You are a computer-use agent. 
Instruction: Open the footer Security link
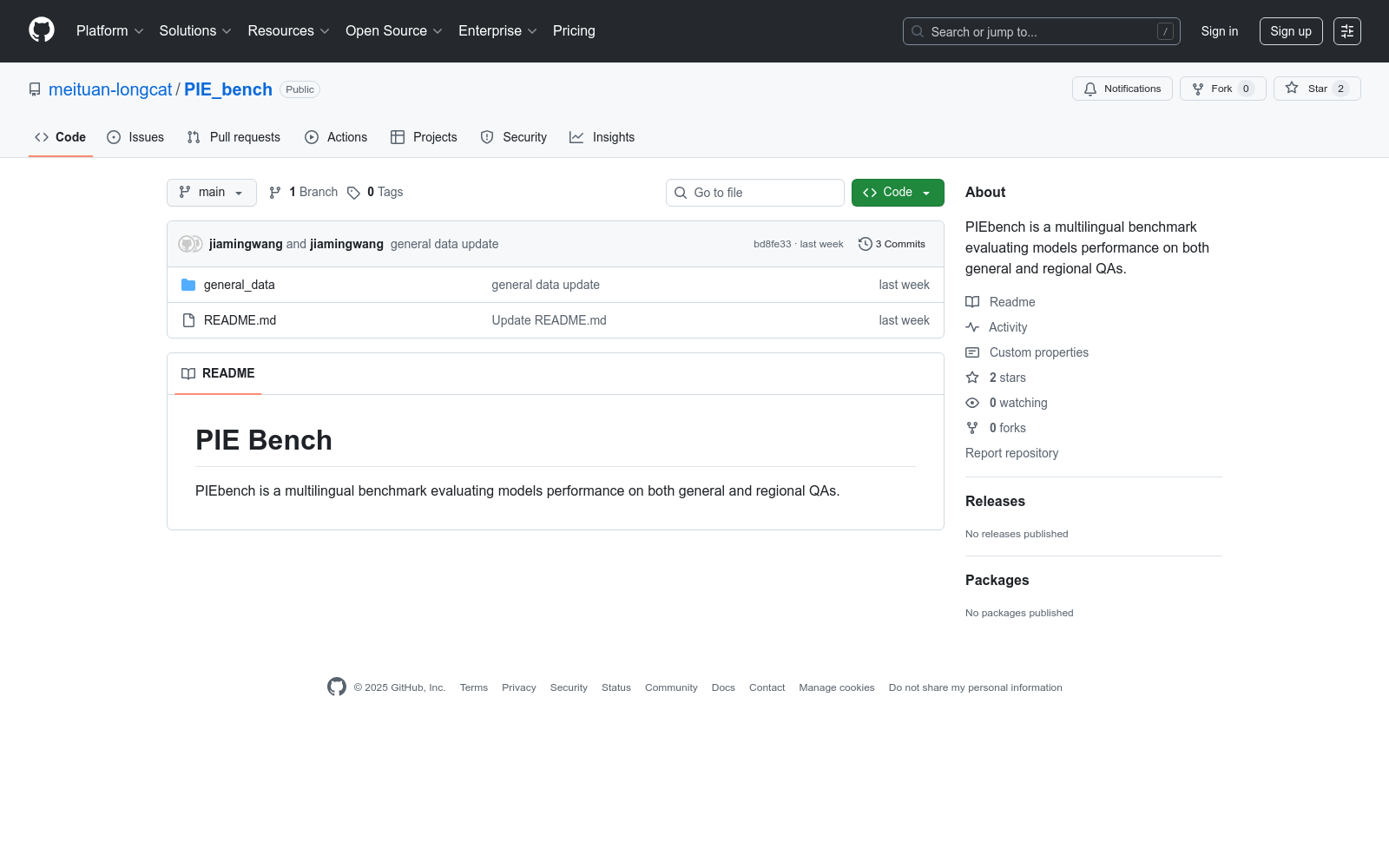[x=569, y=687]
